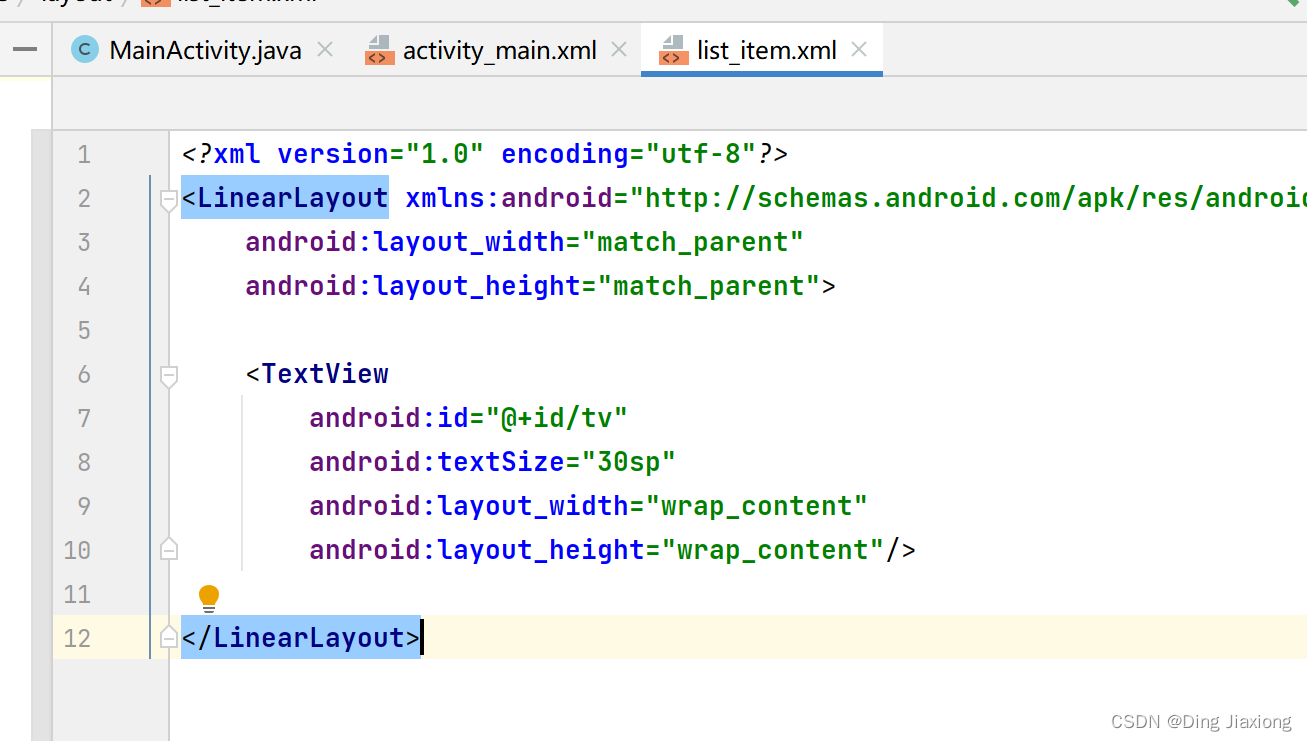This screenshot has height=741, width=1307.
Task: Click line number 1 in the gutter
Action: 83,154
